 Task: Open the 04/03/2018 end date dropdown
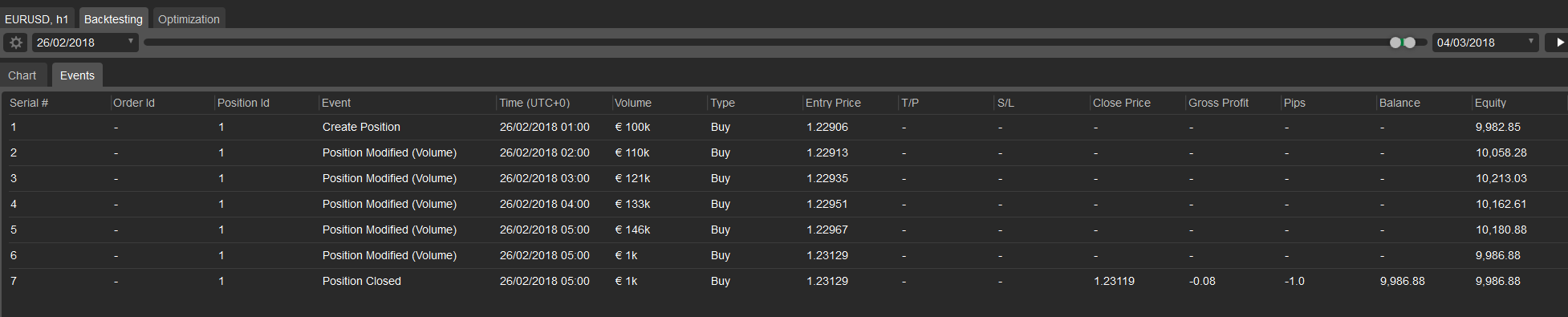point(1485,43)
